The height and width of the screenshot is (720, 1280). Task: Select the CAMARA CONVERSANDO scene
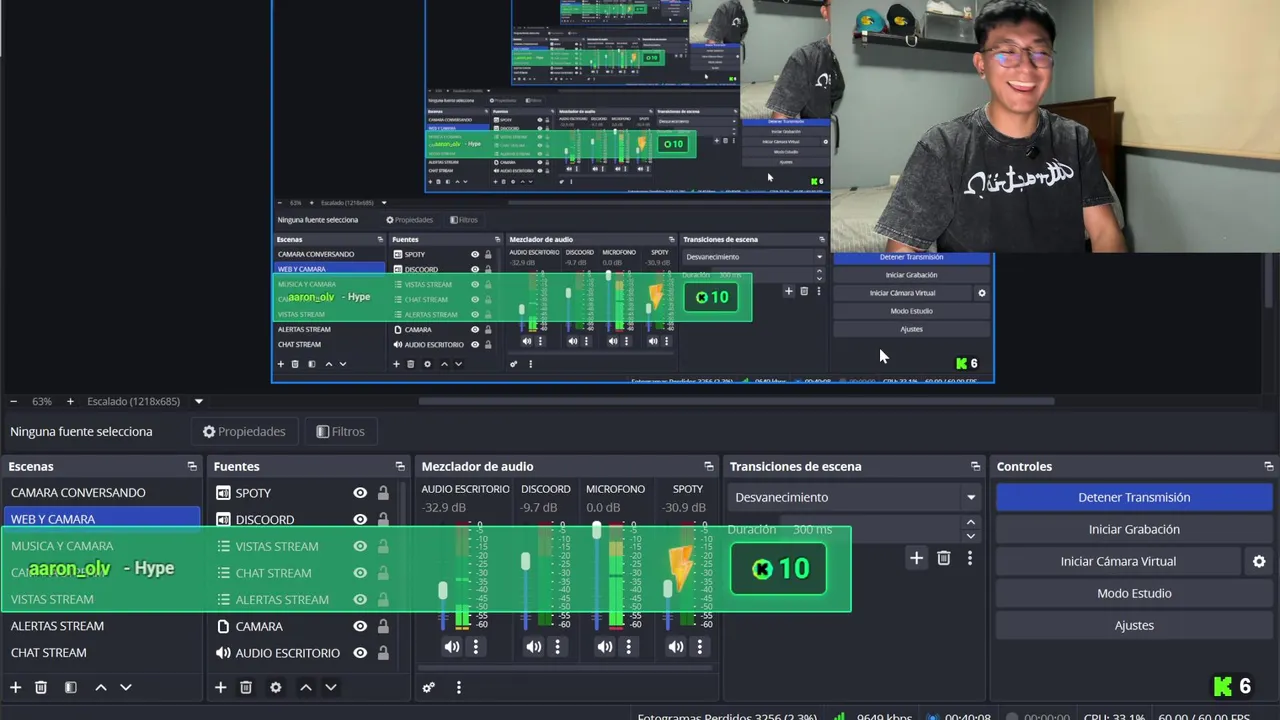click(103, 492)
